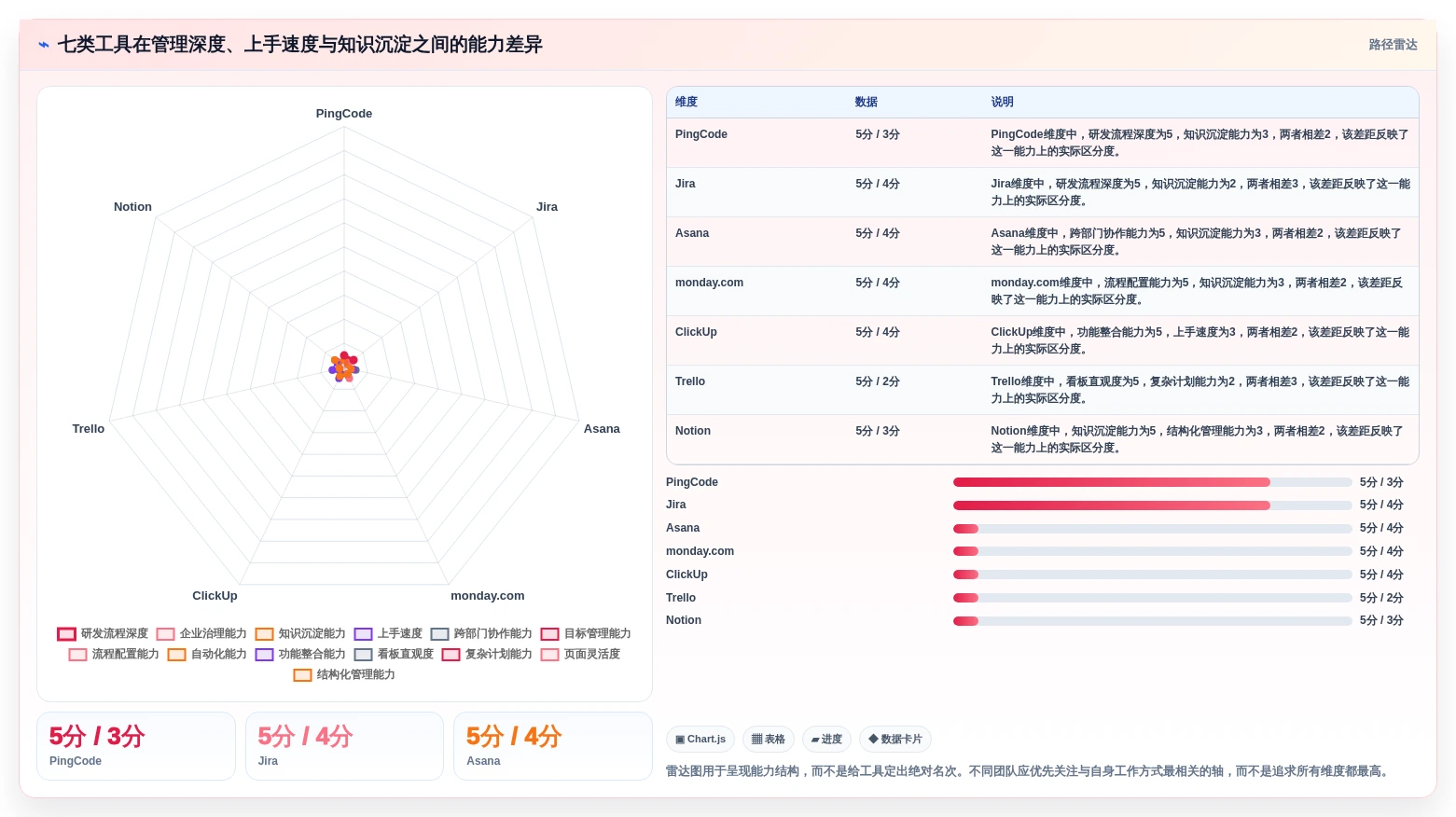Click the ClickUp progress bar

(1153, 575)
